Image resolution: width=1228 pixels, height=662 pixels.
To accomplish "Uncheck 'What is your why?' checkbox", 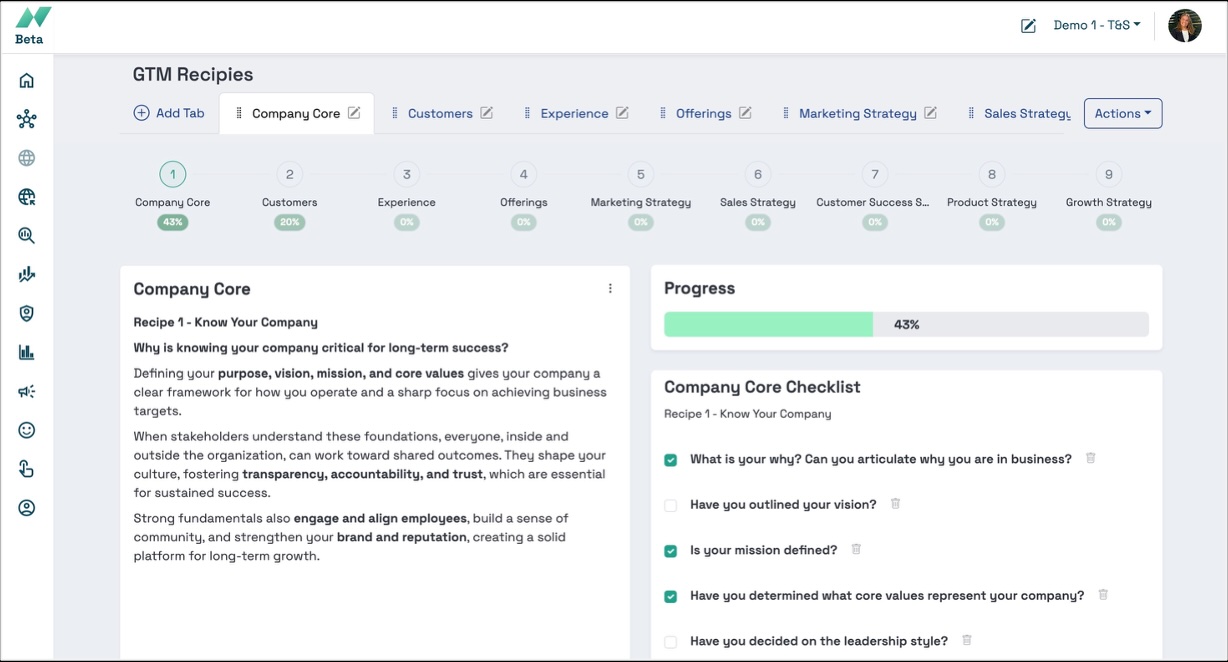I will [670, 460].
